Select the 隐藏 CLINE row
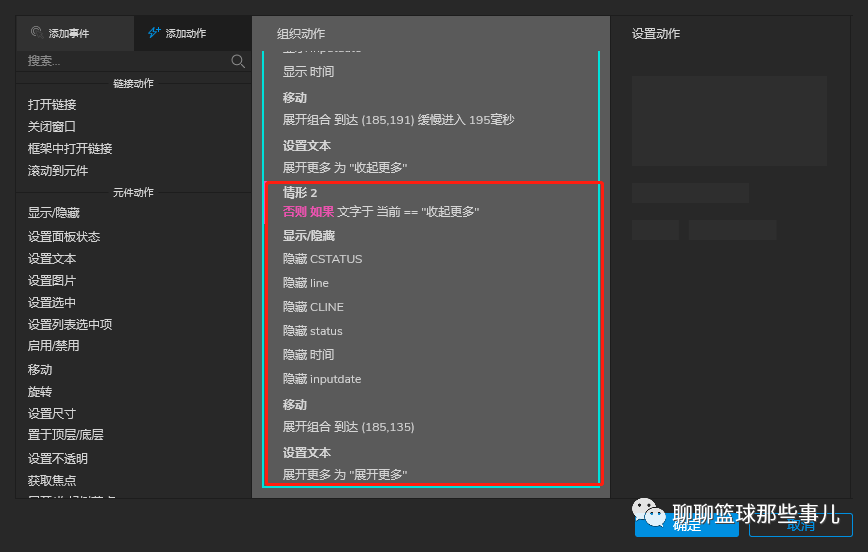 pos(313,307)
